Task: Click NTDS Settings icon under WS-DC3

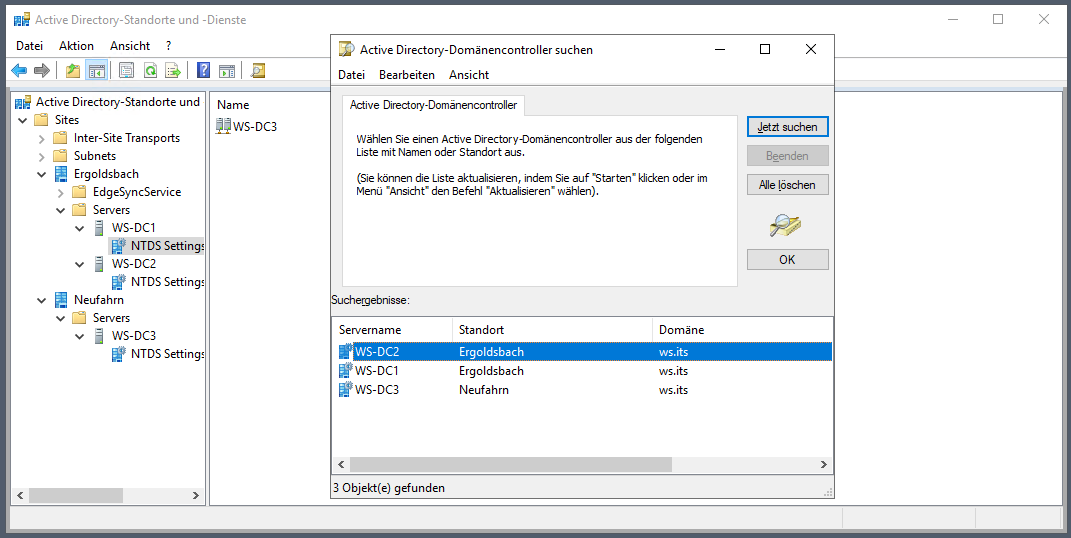Action: (x=118, y=354)
